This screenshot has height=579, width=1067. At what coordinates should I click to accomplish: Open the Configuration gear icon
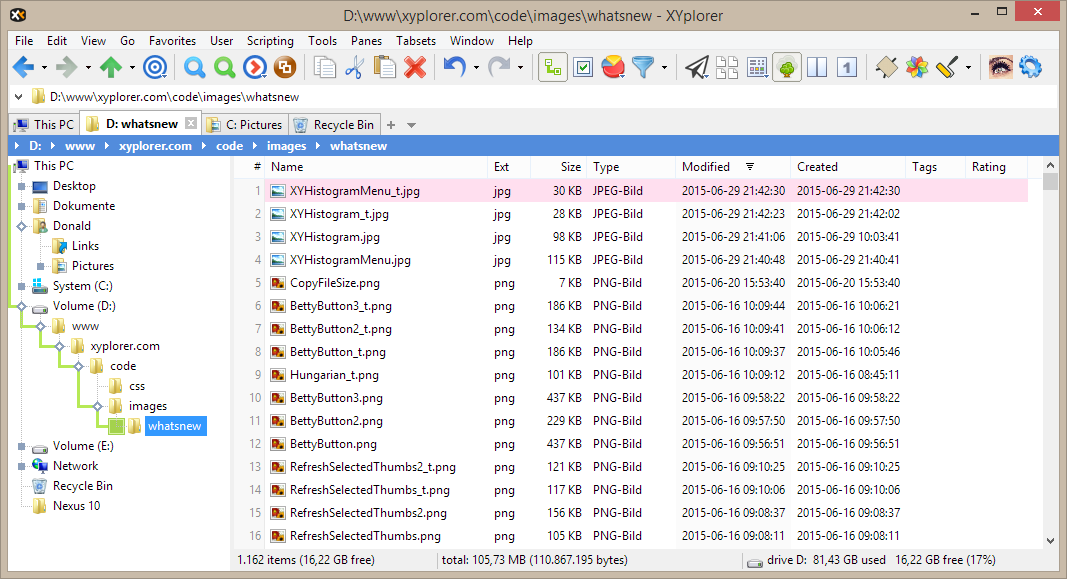(1031, 67)
